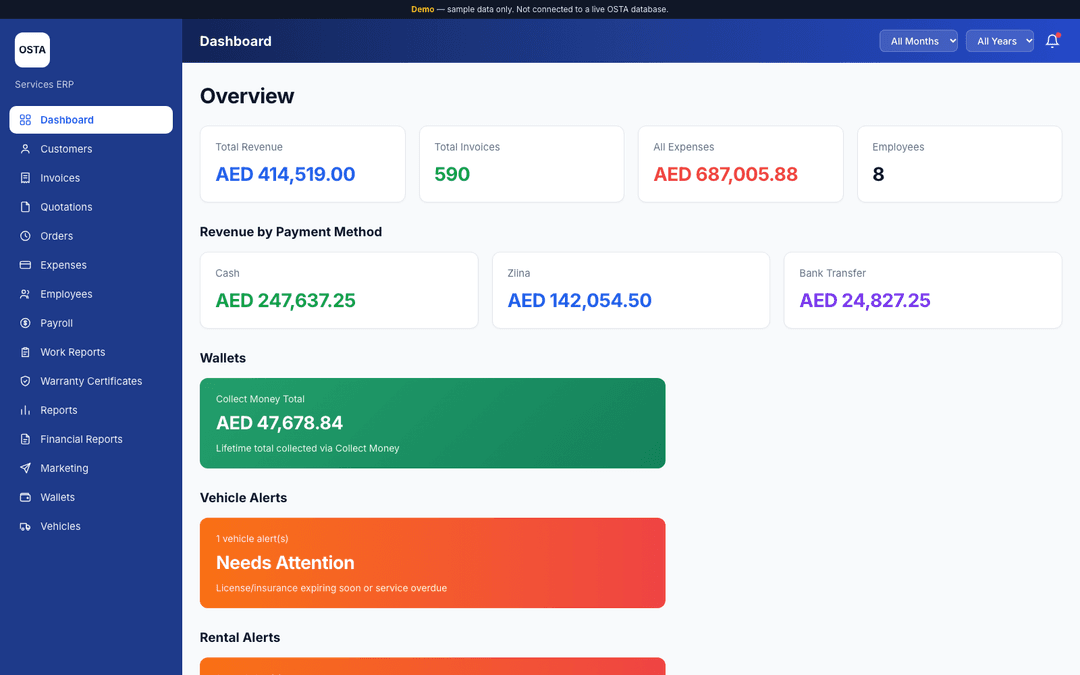Click the Demo sample data banner text
The height and width of the screenshot is (675, 1080).
tap(539, 9)
